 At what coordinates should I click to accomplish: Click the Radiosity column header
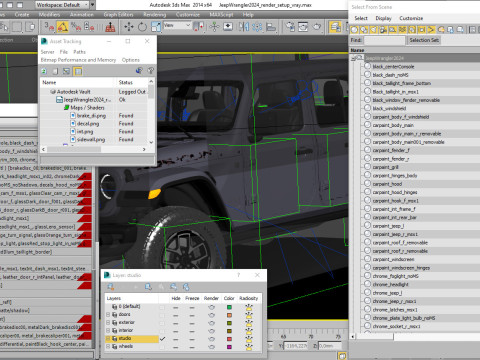(x=249, y=298)
